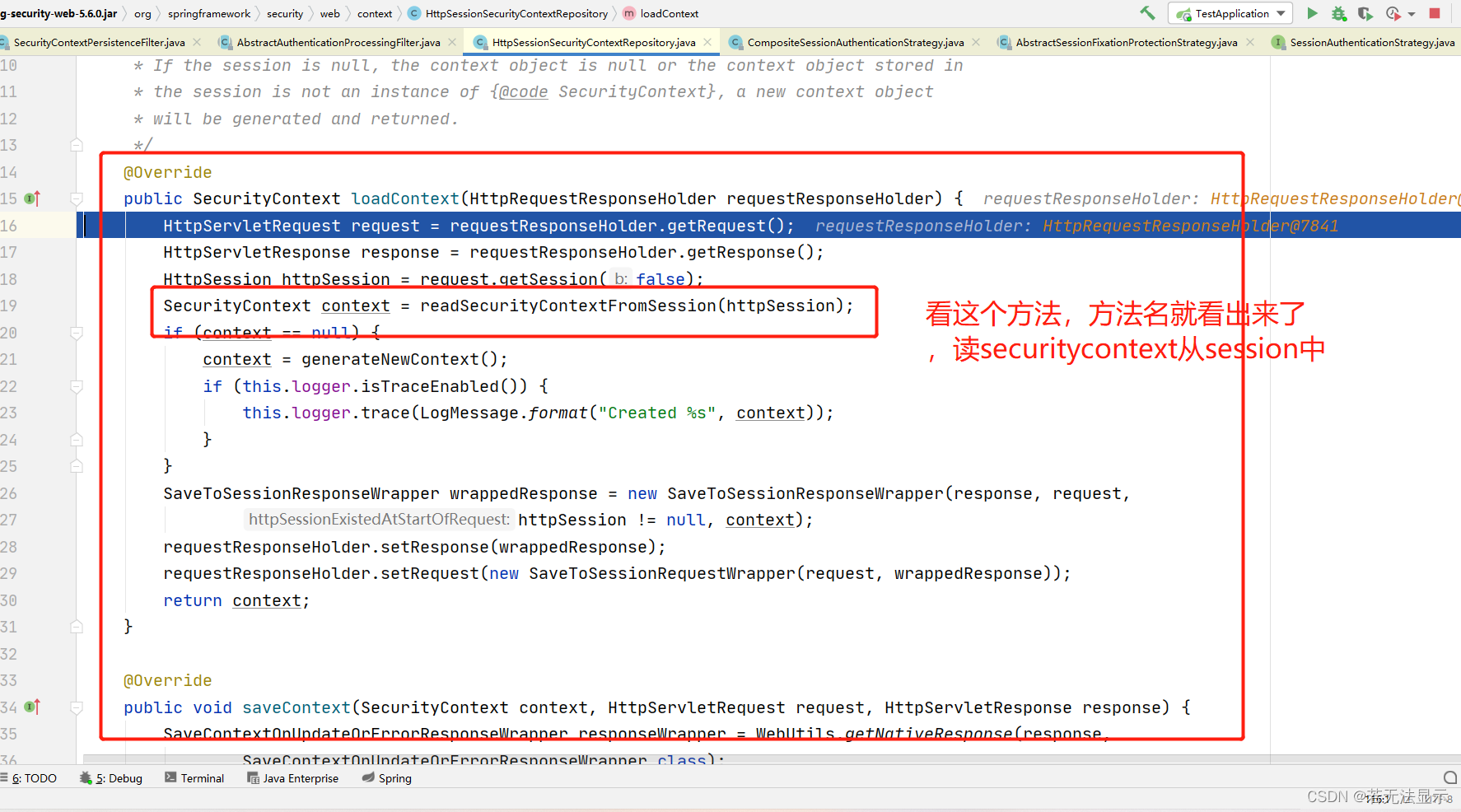This screenshot has height=812, width=1461.
Task: Start debugging with the bug icon
Action: click(x=1339, y=13)
